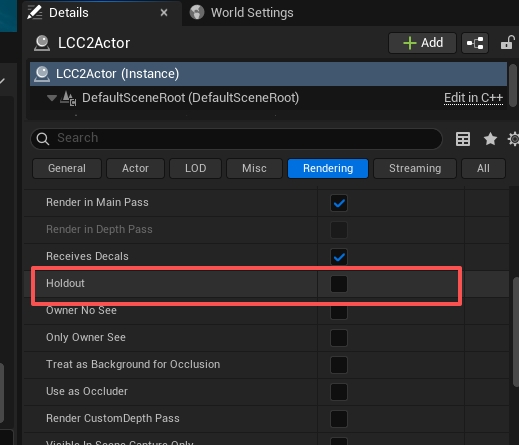Image resolution: width=519 pixels, height=445 pixels.
Task: Toggle property matrix table view icon
Action: [x=463, y=139]
